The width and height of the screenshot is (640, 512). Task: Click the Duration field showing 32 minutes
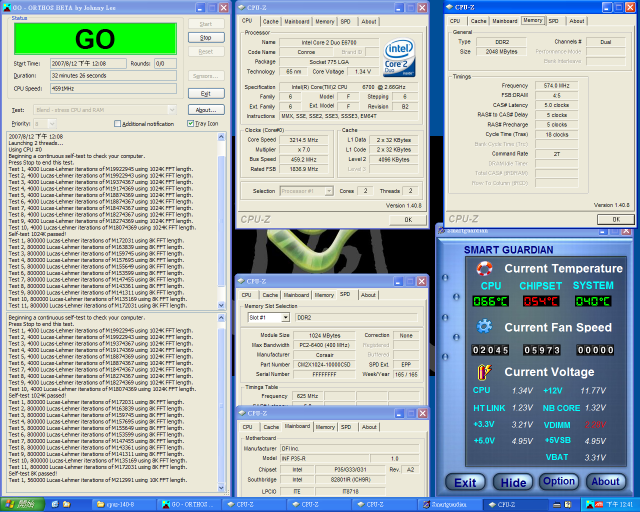(x=113, y=76)
